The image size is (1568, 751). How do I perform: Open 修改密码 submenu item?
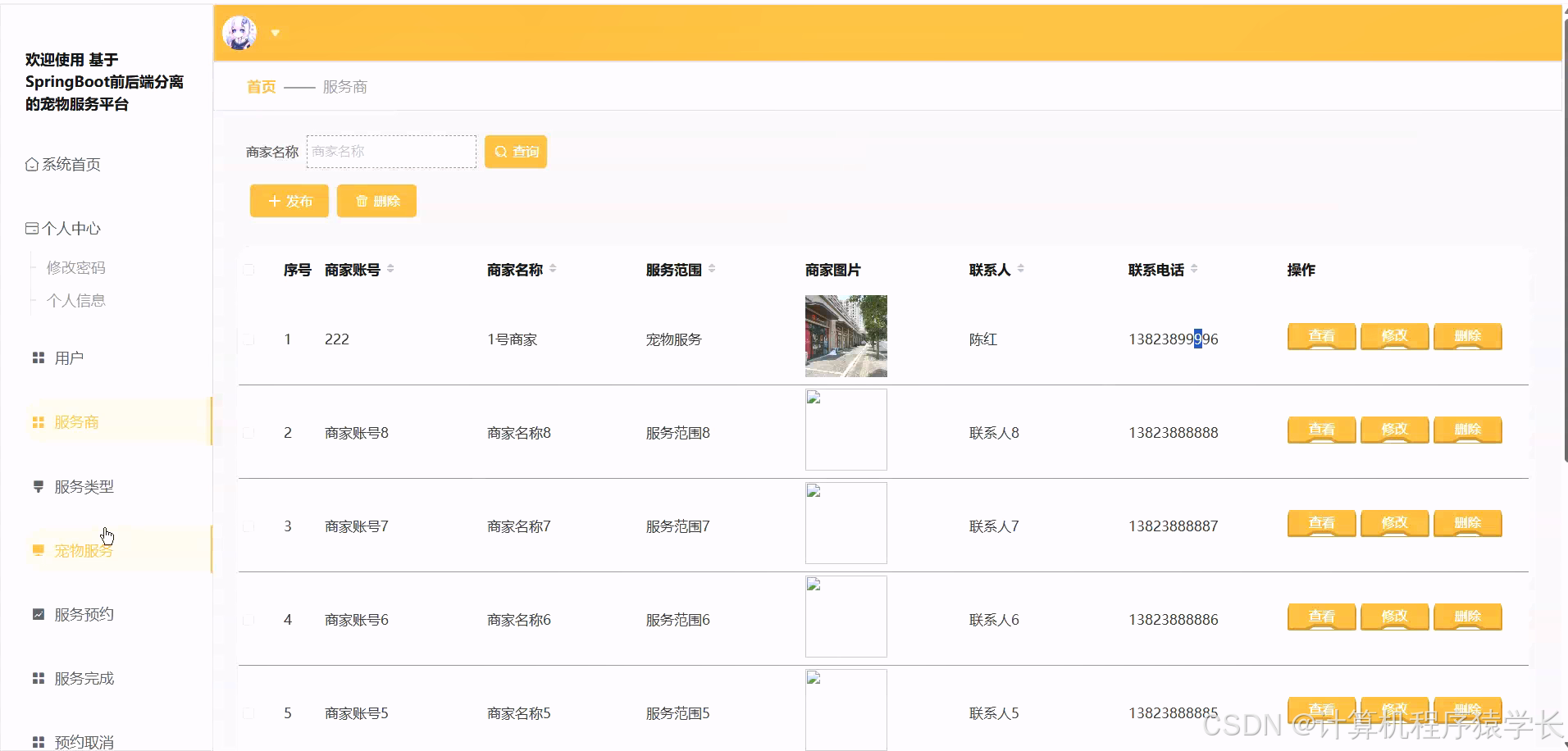pos(75,268)
